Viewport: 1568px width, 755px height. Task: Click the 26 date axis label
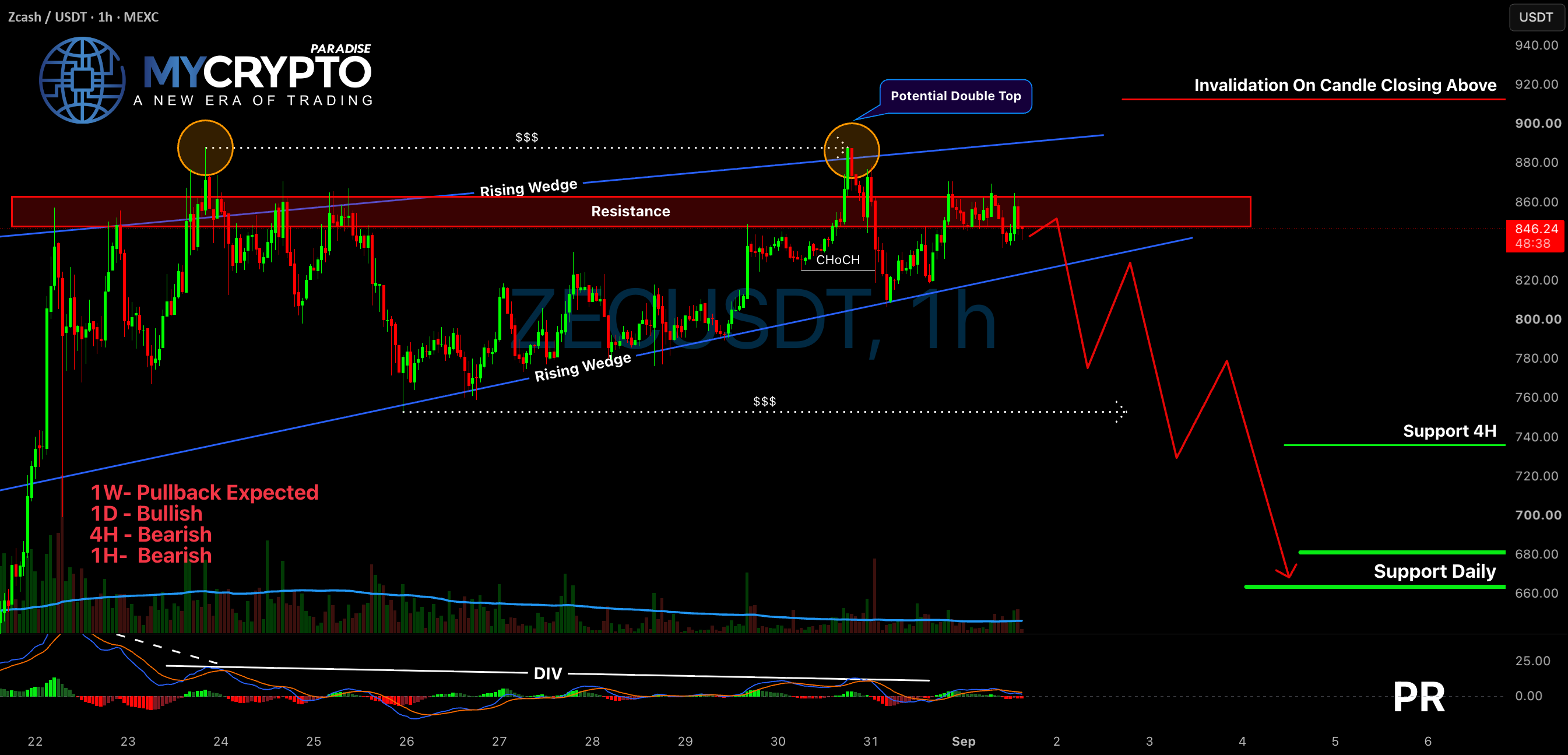pos(406,741)
